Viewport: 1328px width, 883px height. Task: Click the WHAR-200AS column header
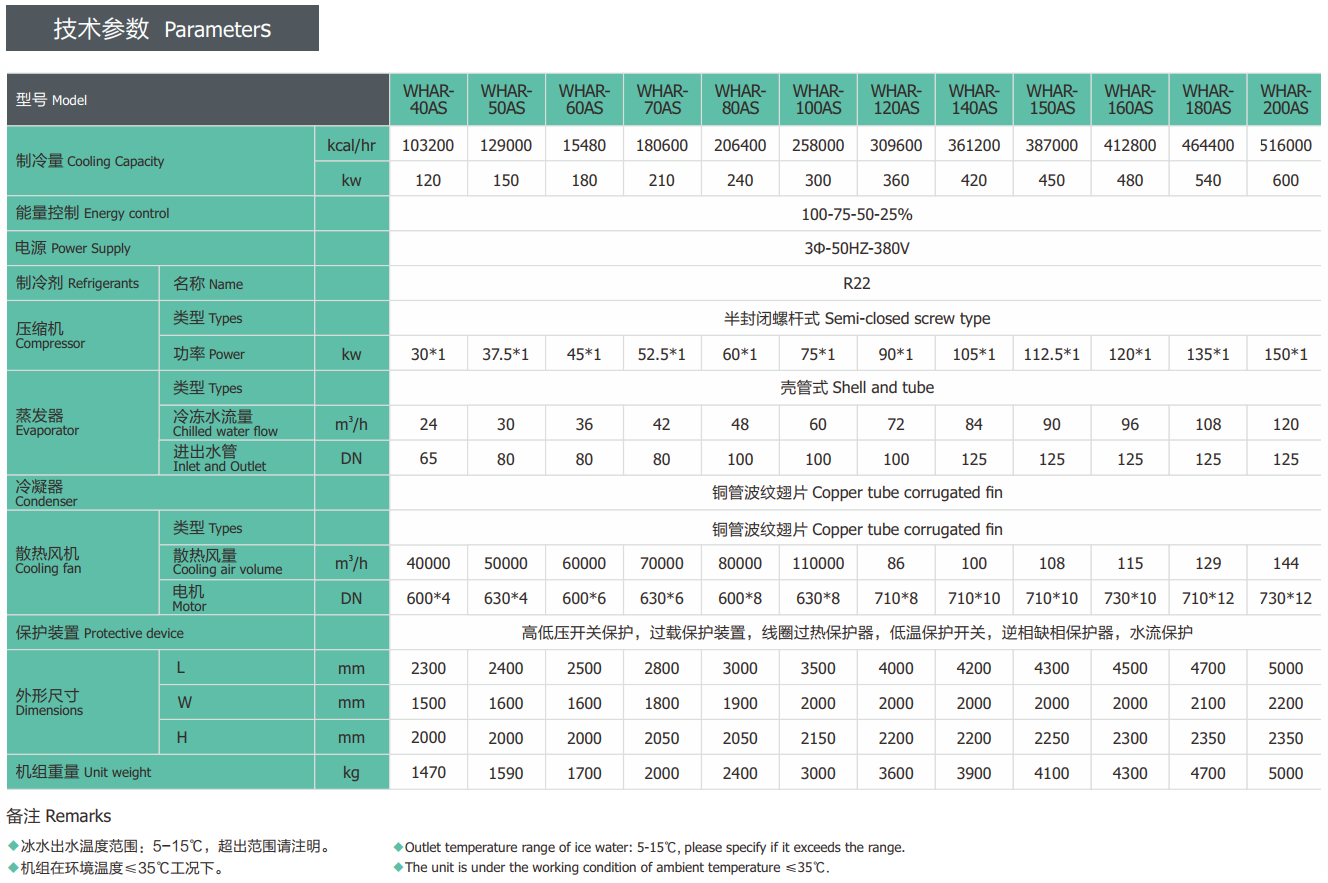(1285, 99)
